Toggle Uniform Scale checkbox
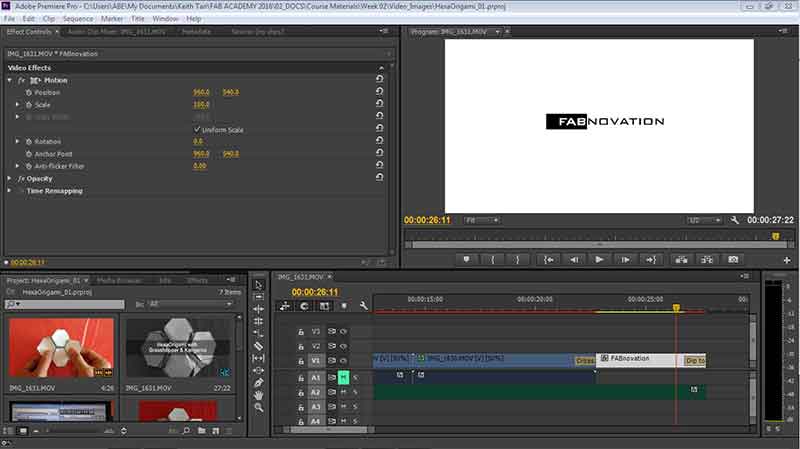 coord(197,130)
